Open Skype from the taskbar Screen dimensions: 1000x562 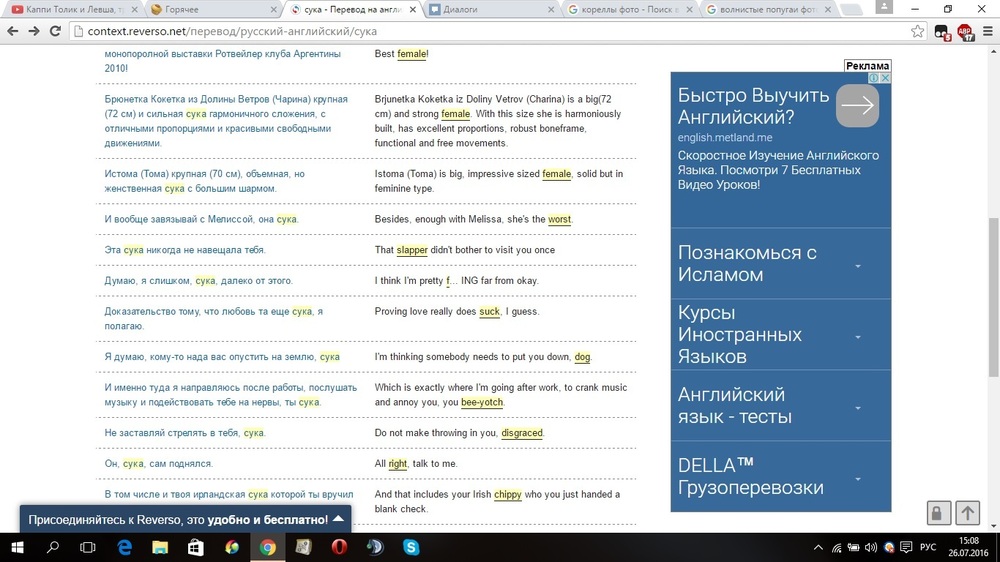pyautogui.click(x=411, y=547)
